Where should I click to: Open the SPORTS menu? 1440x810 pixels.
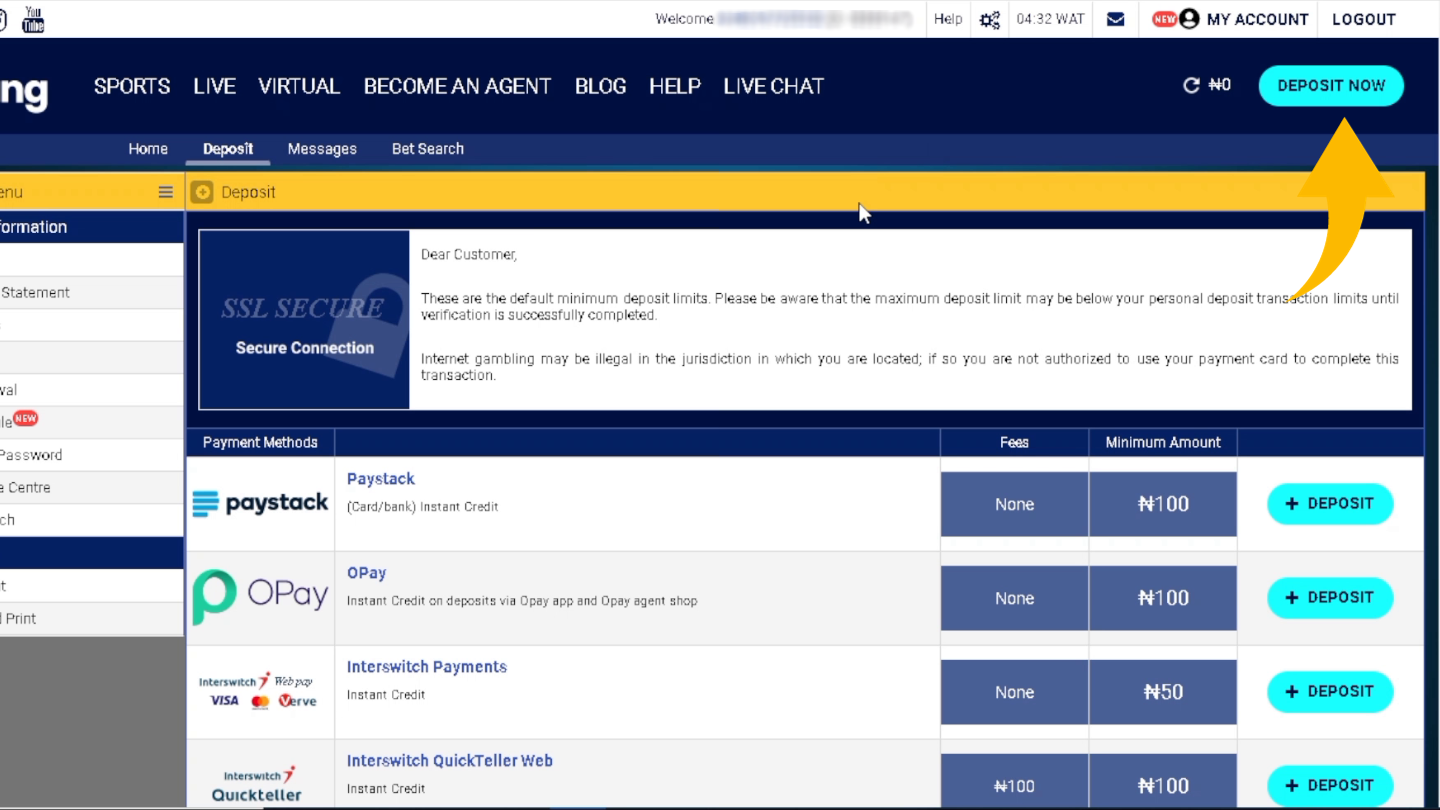[x=132, y=86]
